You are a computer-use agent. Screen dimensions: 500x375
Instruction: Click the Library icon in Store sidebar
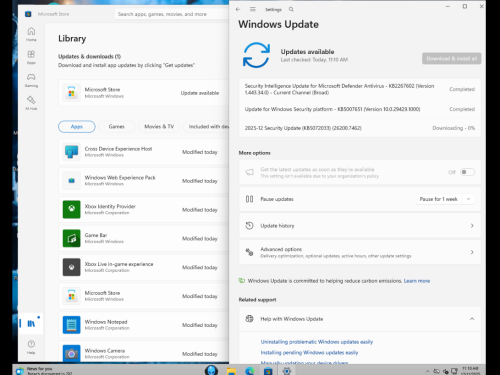pos(31,323)
